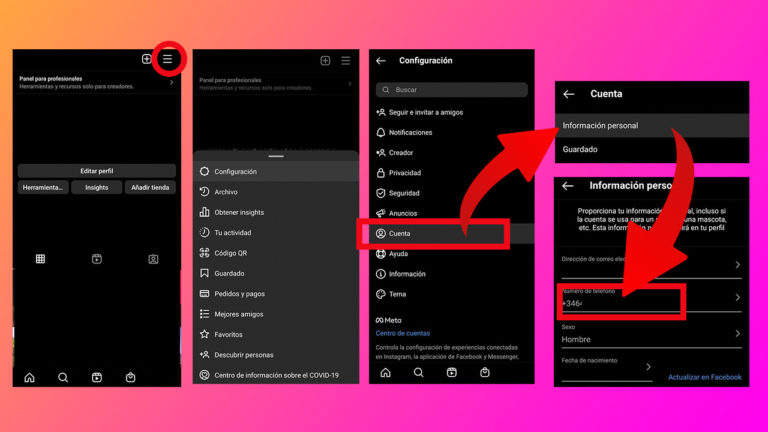The image size is (768, 432).
Task: Open Configuración in the slide-up menu
Action: (x=235, y=172)
